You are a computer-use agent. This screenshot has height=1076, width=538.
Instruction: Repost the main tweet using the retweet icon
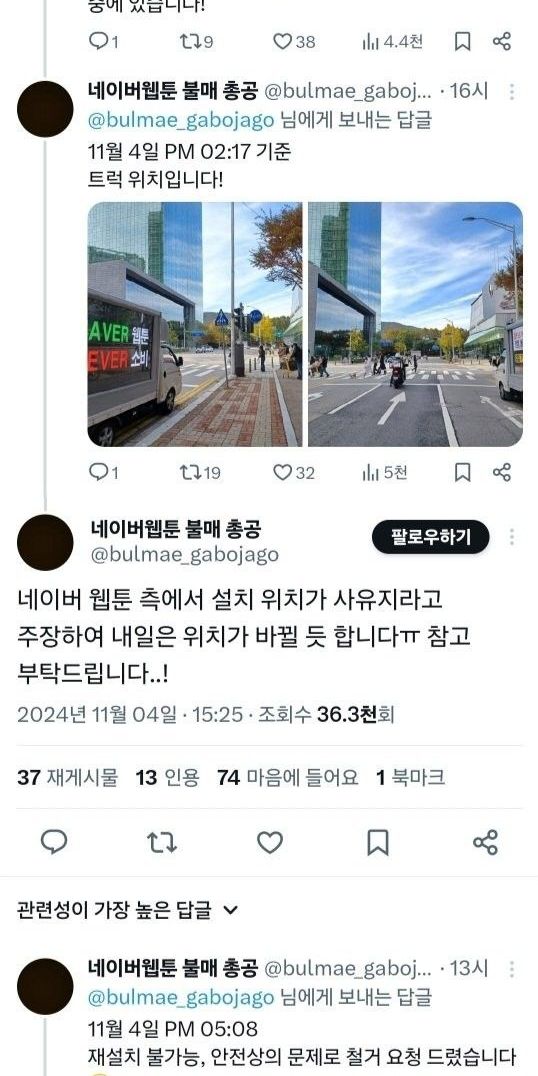(162, 842)
